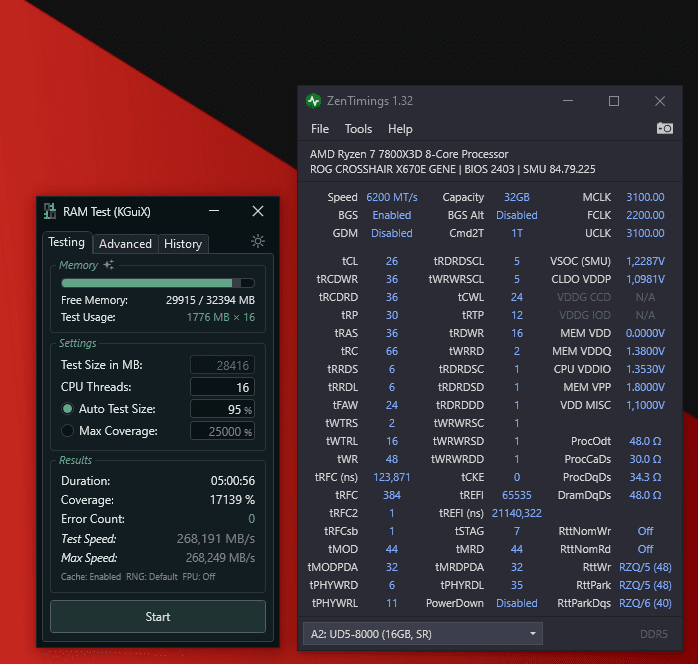Minimize the ZenTimings window
Image resolution: width=698 pixels, height=664 pixels.
click(x=568, y=101)
